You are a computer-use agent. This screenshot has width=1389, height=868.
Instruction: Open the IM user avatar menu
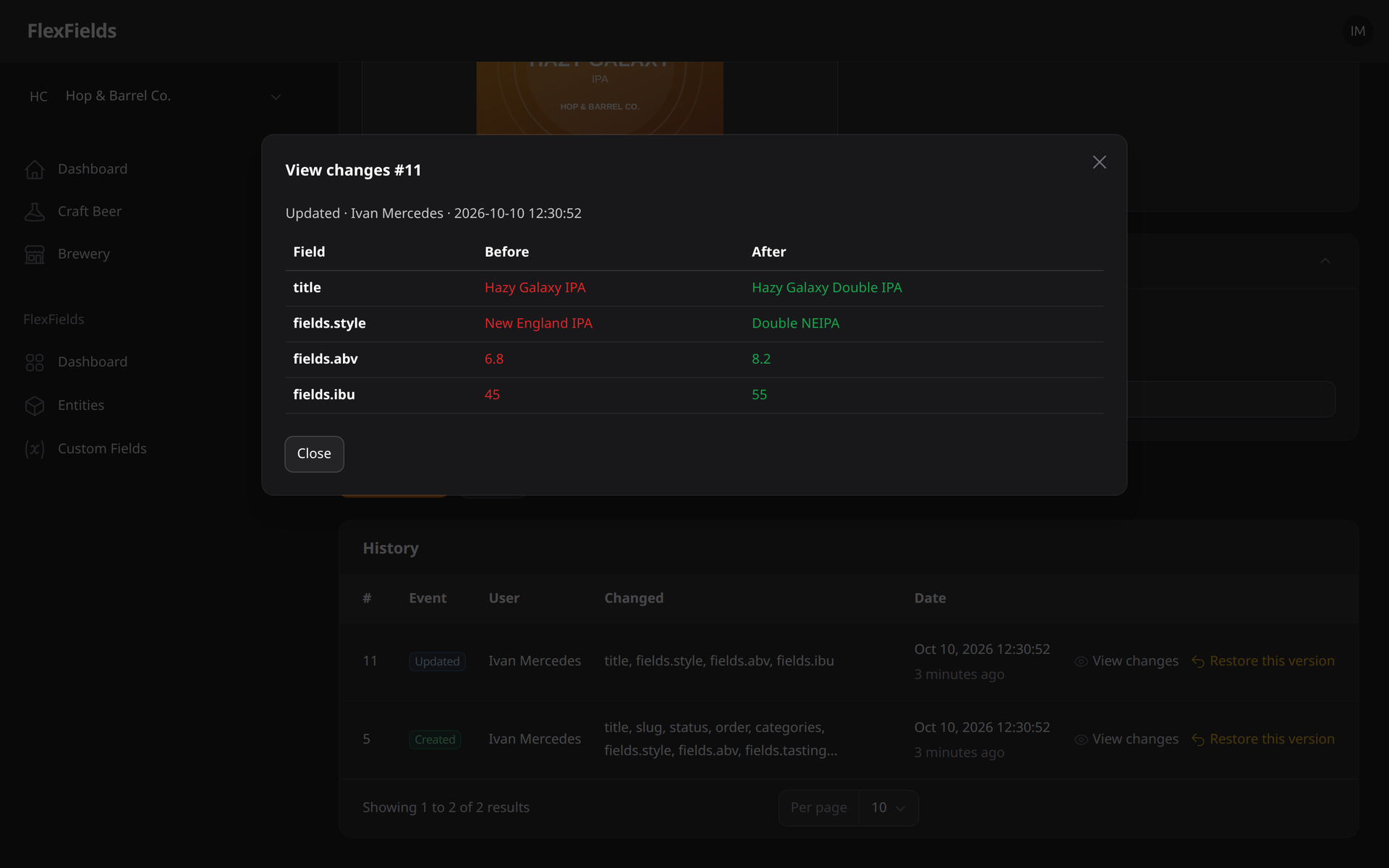click(1357, 31)
